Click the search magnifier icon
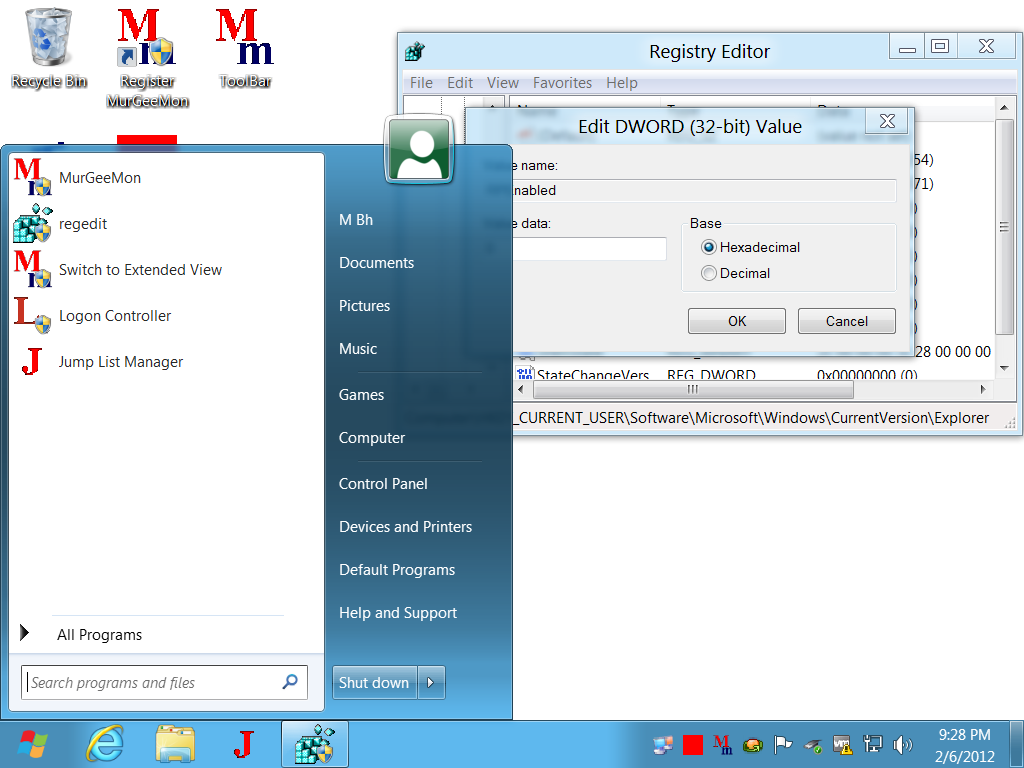Viewport: 1024px width, 768px height. pyautogui.click(x=290, y=682)
